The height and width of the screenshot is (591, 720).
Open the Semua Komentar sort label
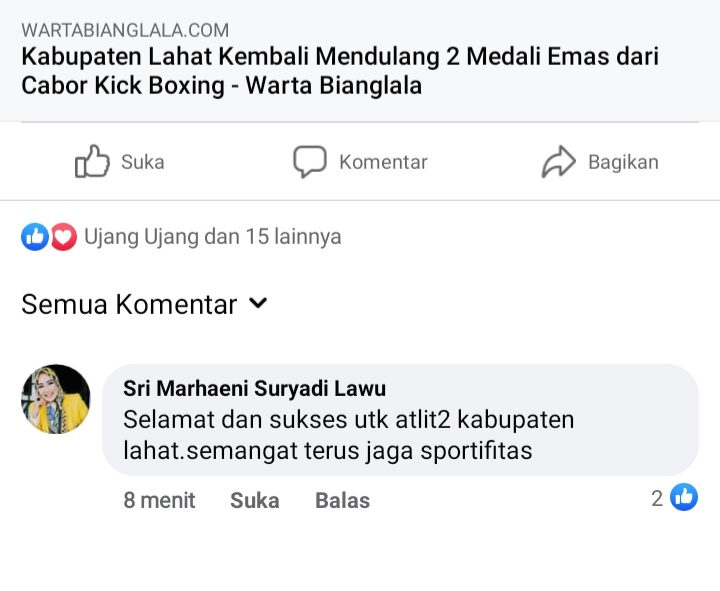click(x=129, y=304)
